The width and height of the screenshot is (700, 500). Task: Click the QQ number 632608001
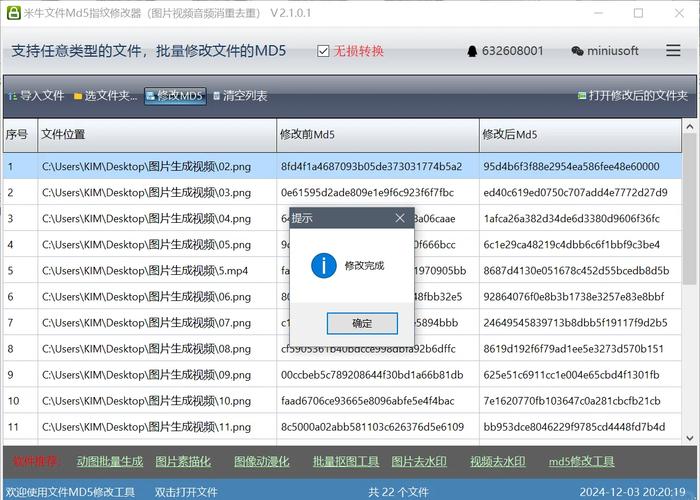512,51
